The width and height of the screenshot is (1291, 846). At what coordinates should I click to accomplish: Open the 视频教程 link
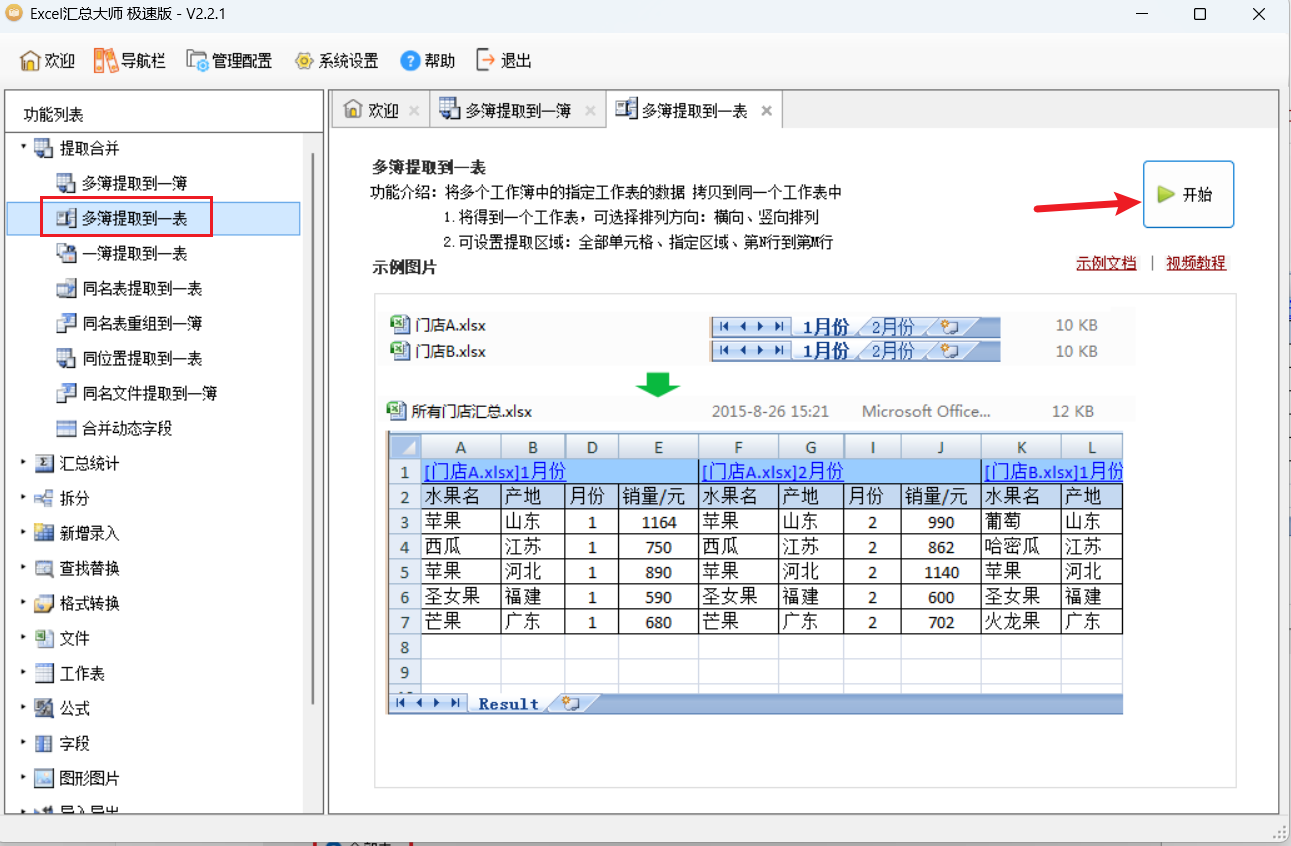click(1195, 264)
